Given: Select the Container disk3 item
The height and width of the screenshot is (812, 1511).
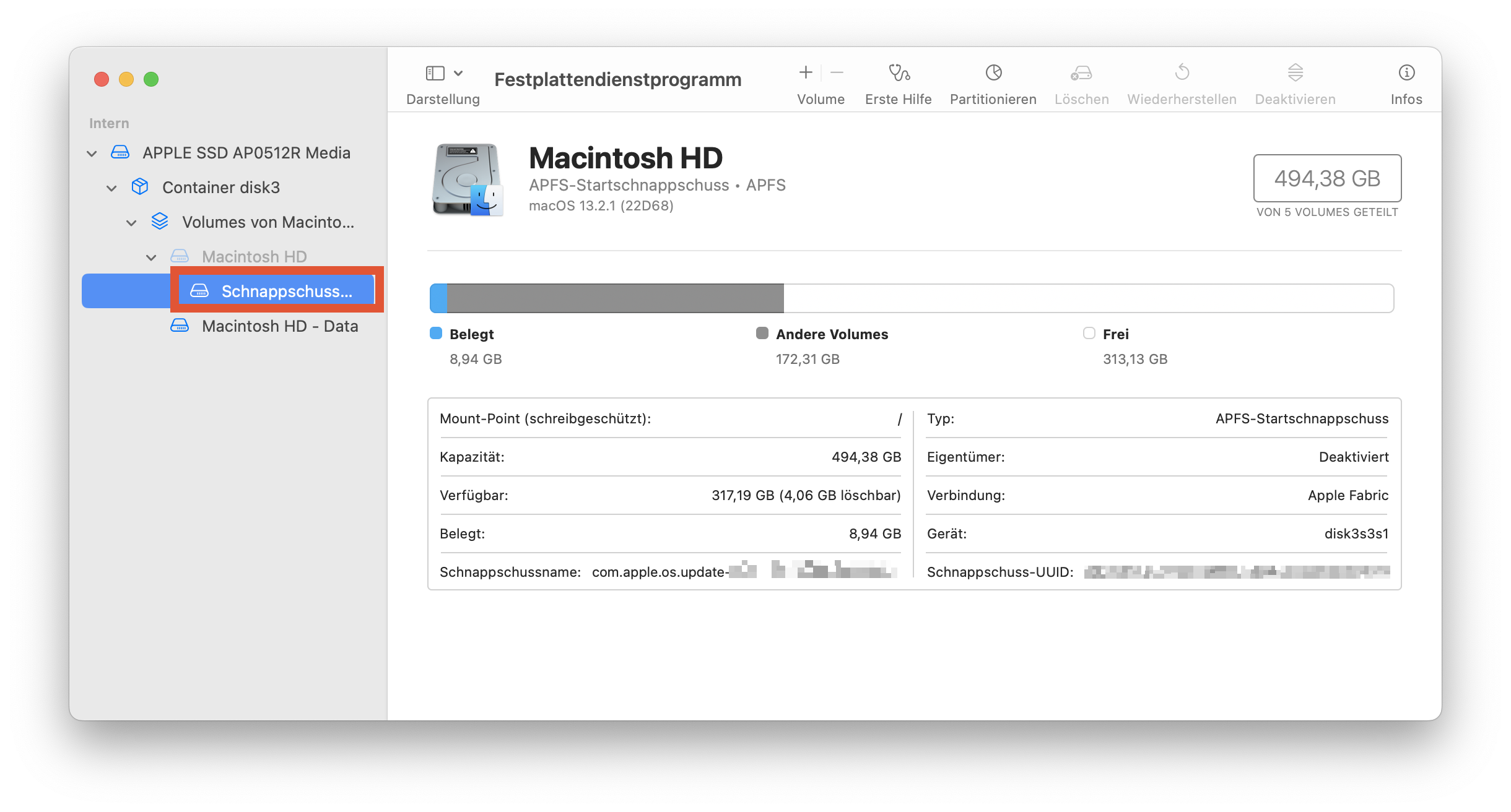Looking at the screenshot, I should (x=220, y=188).
